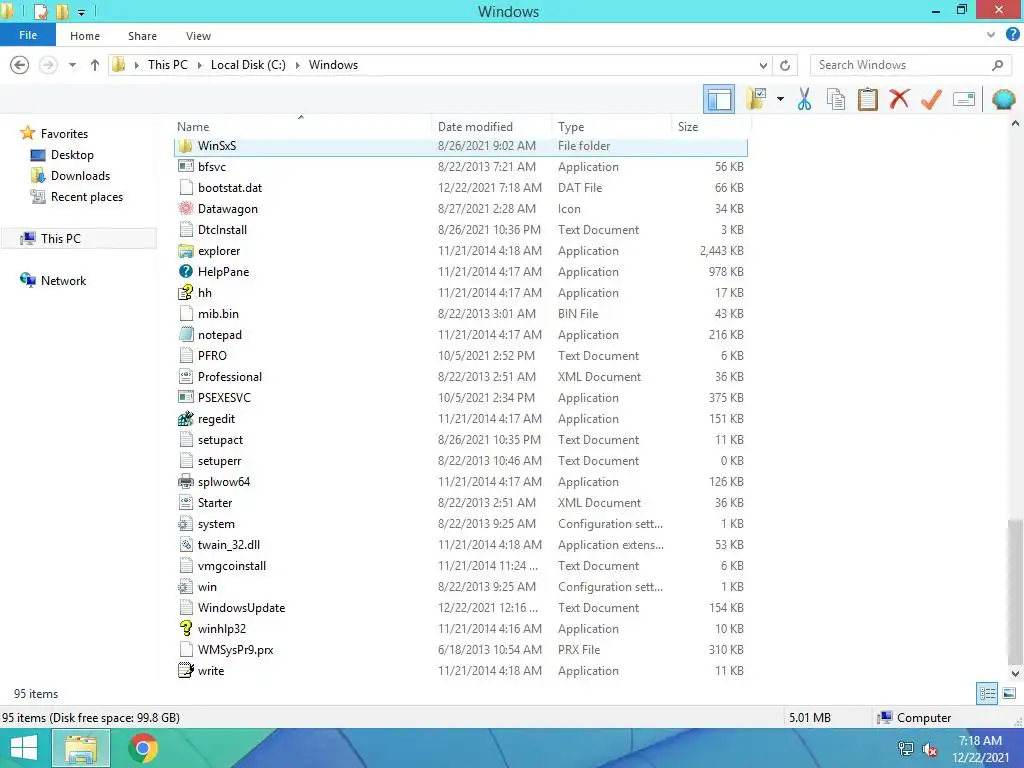Viewport: 1024px width, 768px height.
Task: Expand the ribbon with the chevron
Action: [991, 35]
